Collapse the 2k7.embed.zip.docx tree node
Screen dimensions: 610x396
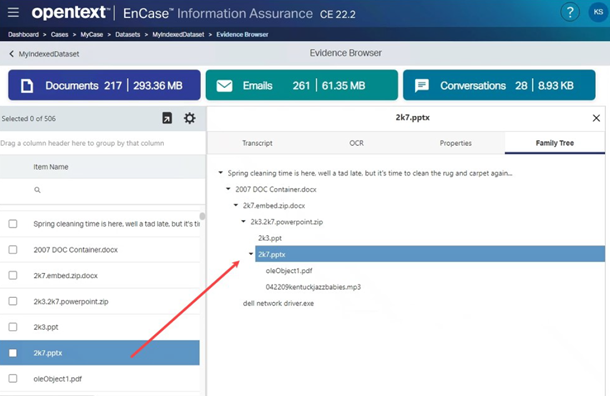pyautogui.click(x=236, y=205)
